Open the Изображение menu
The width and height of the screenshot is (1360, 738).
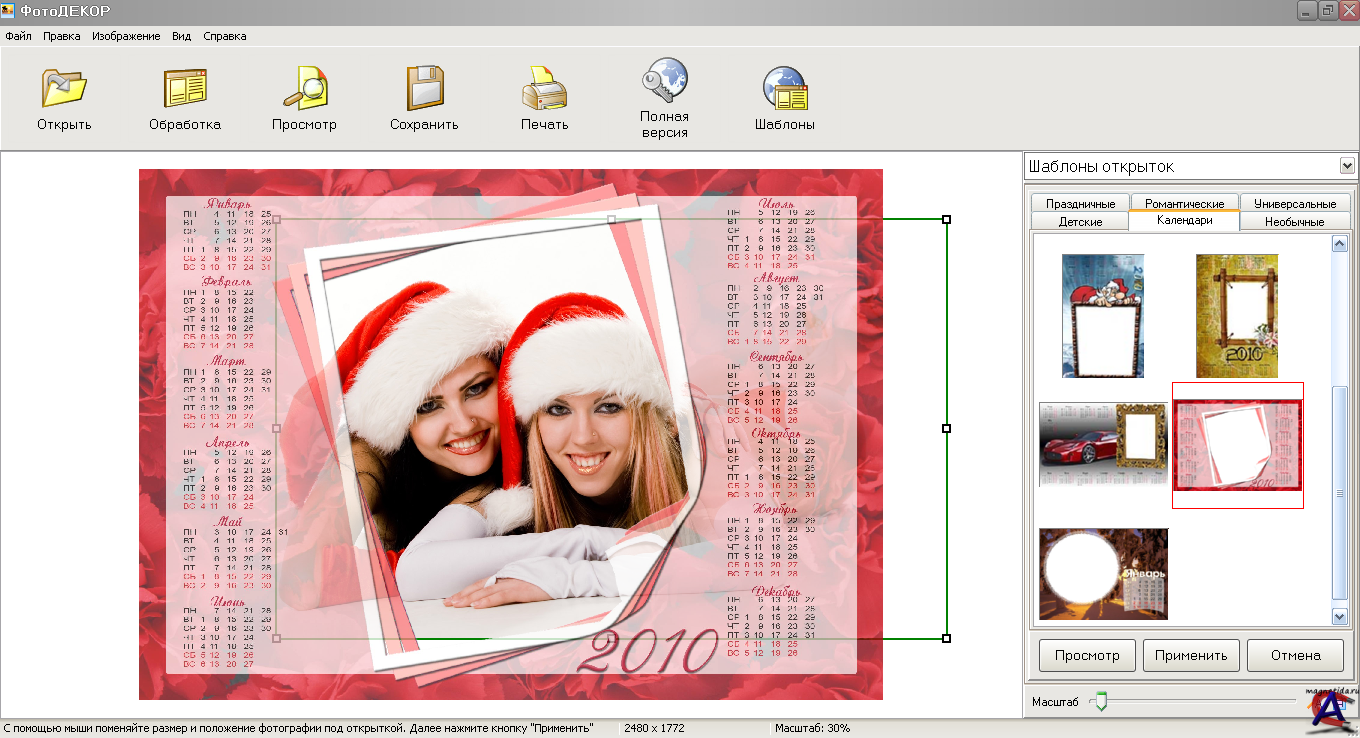pyautogui.click(x=126, y=36)
